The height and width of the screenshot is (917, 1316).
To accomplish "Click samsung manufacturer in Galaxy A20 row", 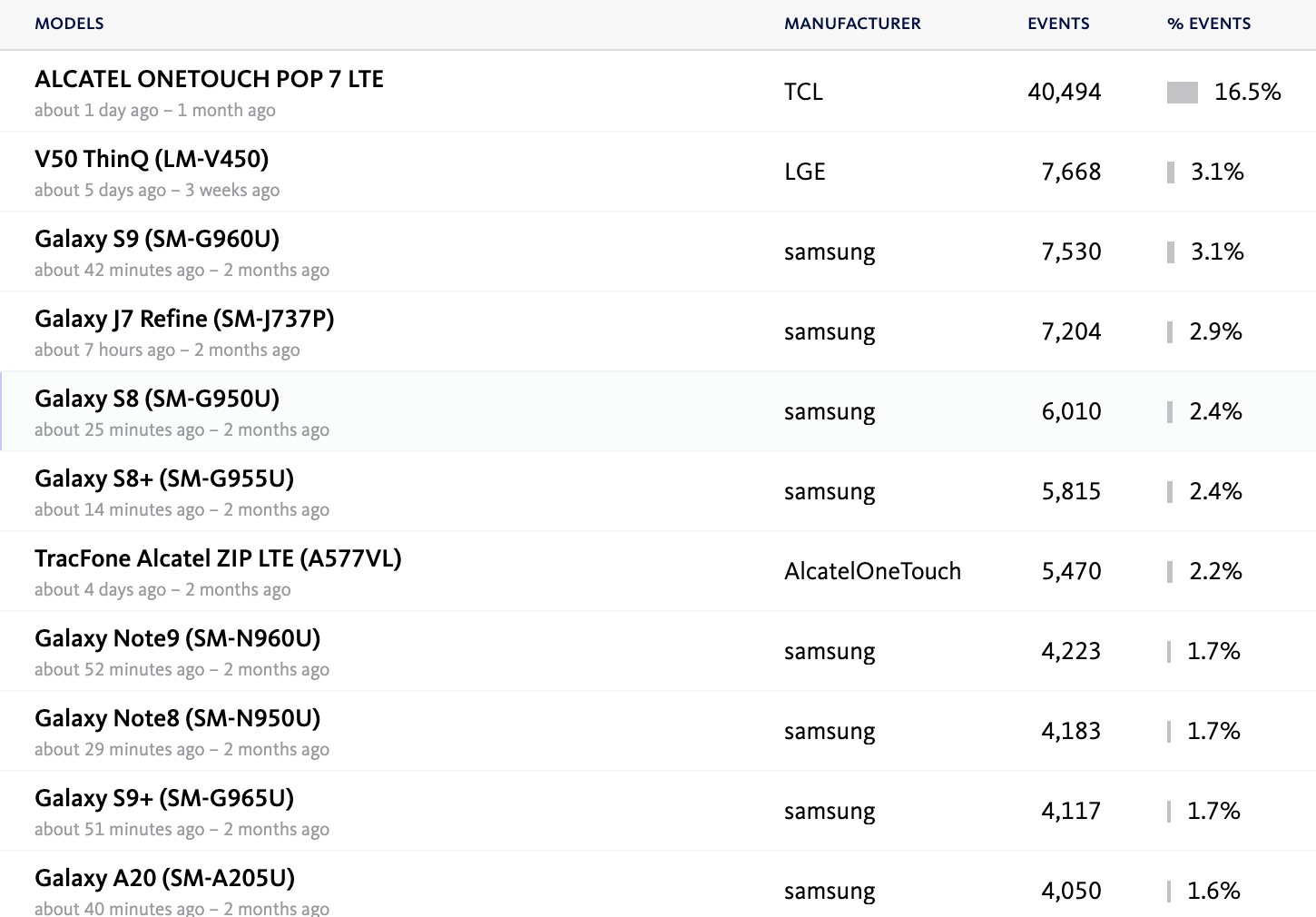I will coord(830,891).
